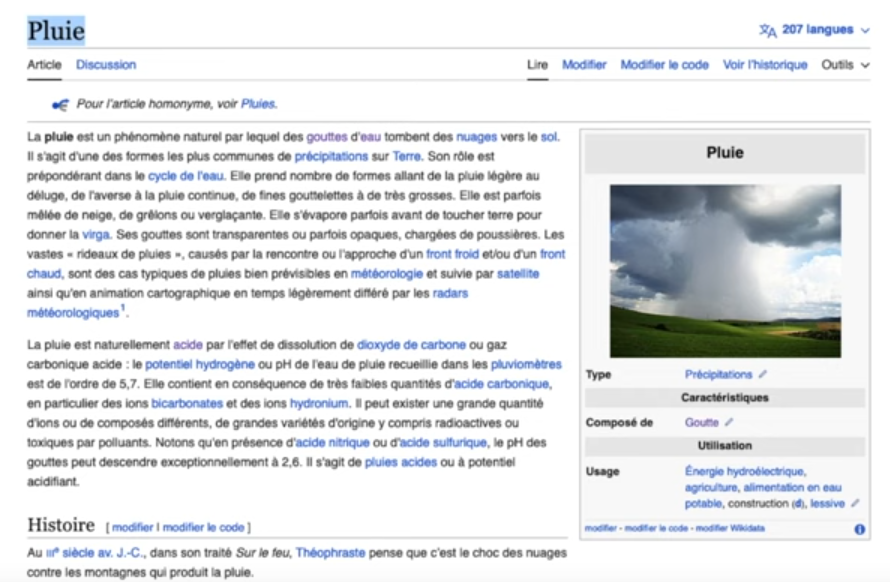890x582 pixels.
Task: Click the disambiguation icon before the homonym note
Action: [x=60, y=104]
